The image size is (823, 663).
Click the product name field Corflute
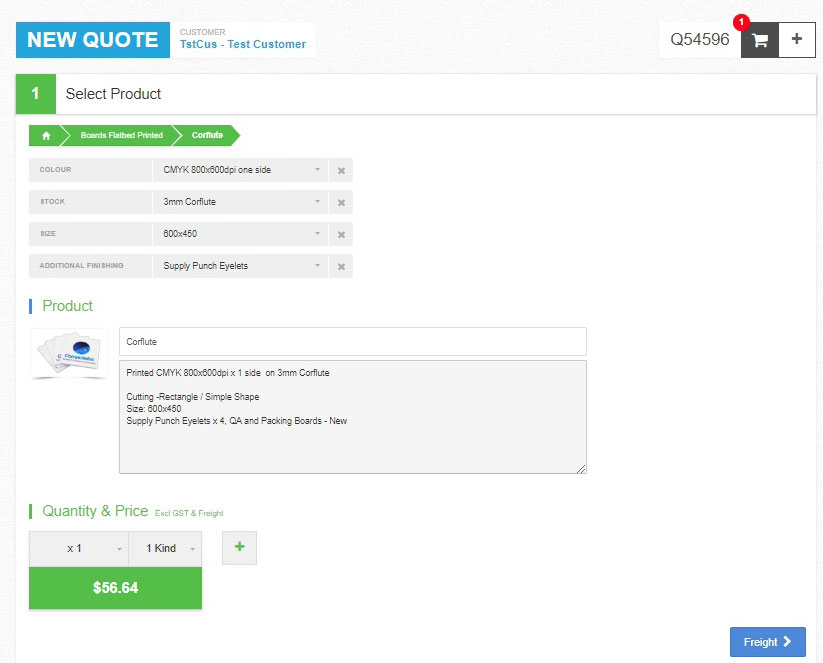click(353, 342)
